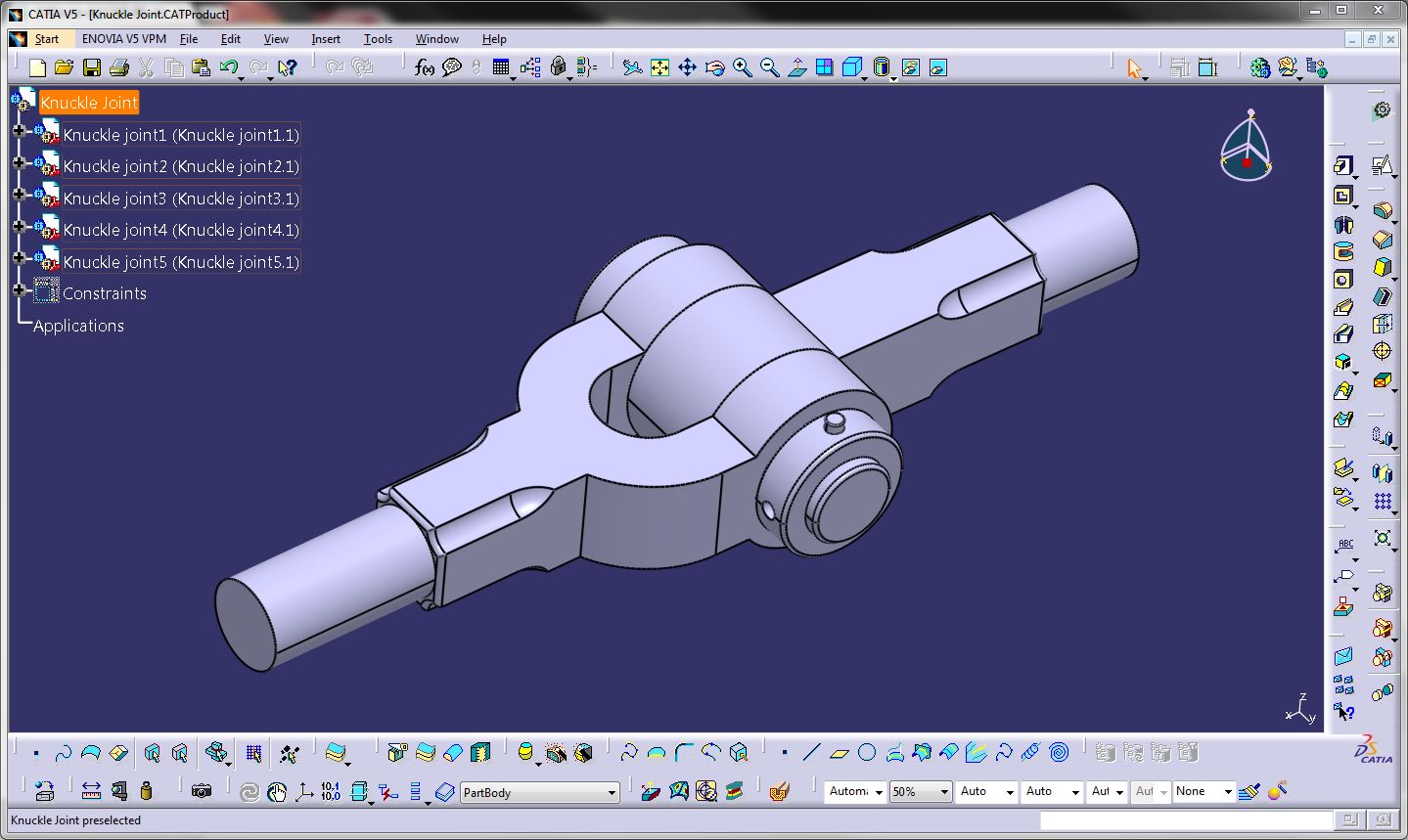
Task: Click the Open file folder icon
Action: [x=64, y=67]
